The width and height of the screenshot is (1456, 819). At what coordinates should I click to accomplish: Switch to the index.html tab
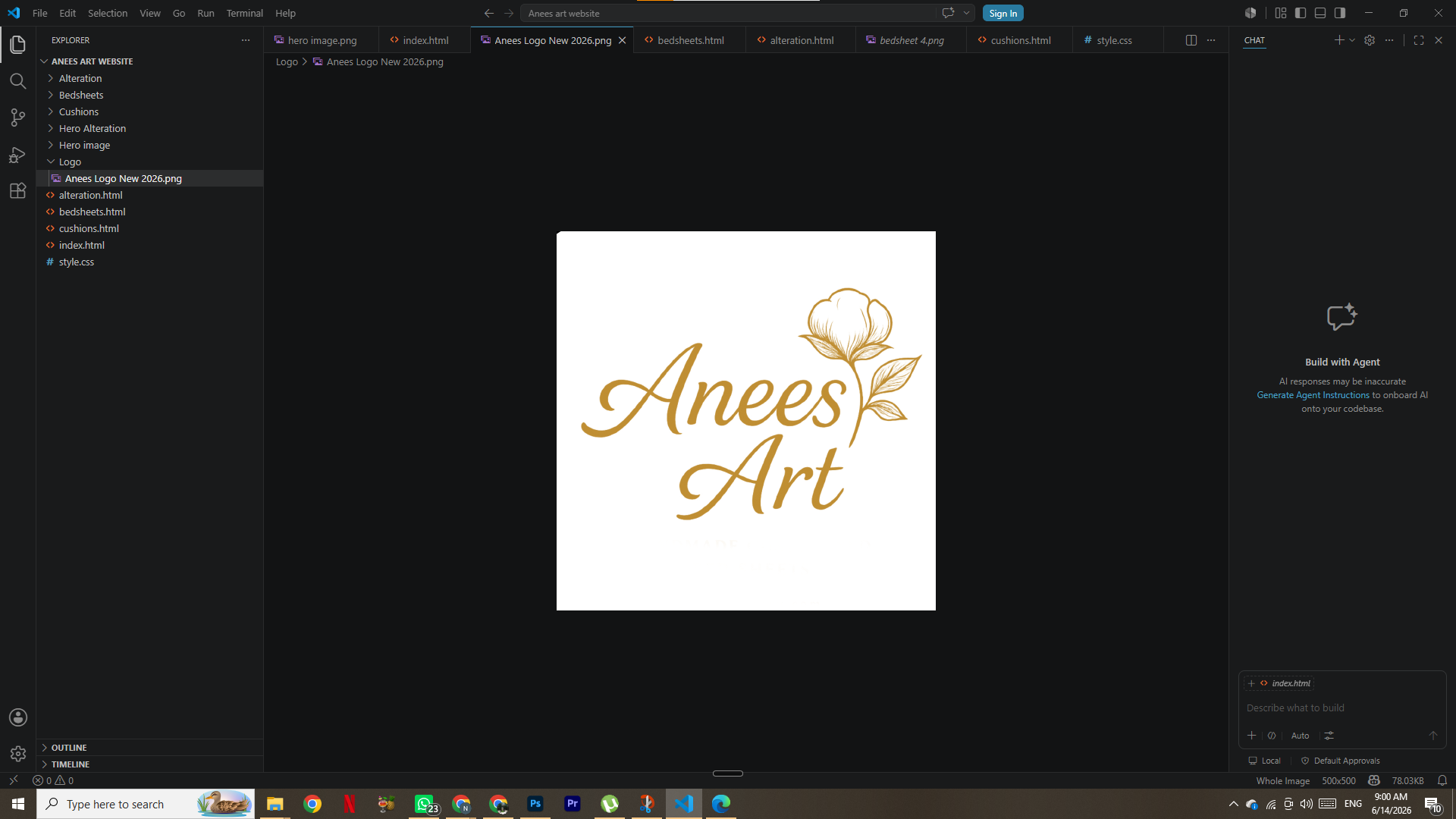click(x=425, y=40)
